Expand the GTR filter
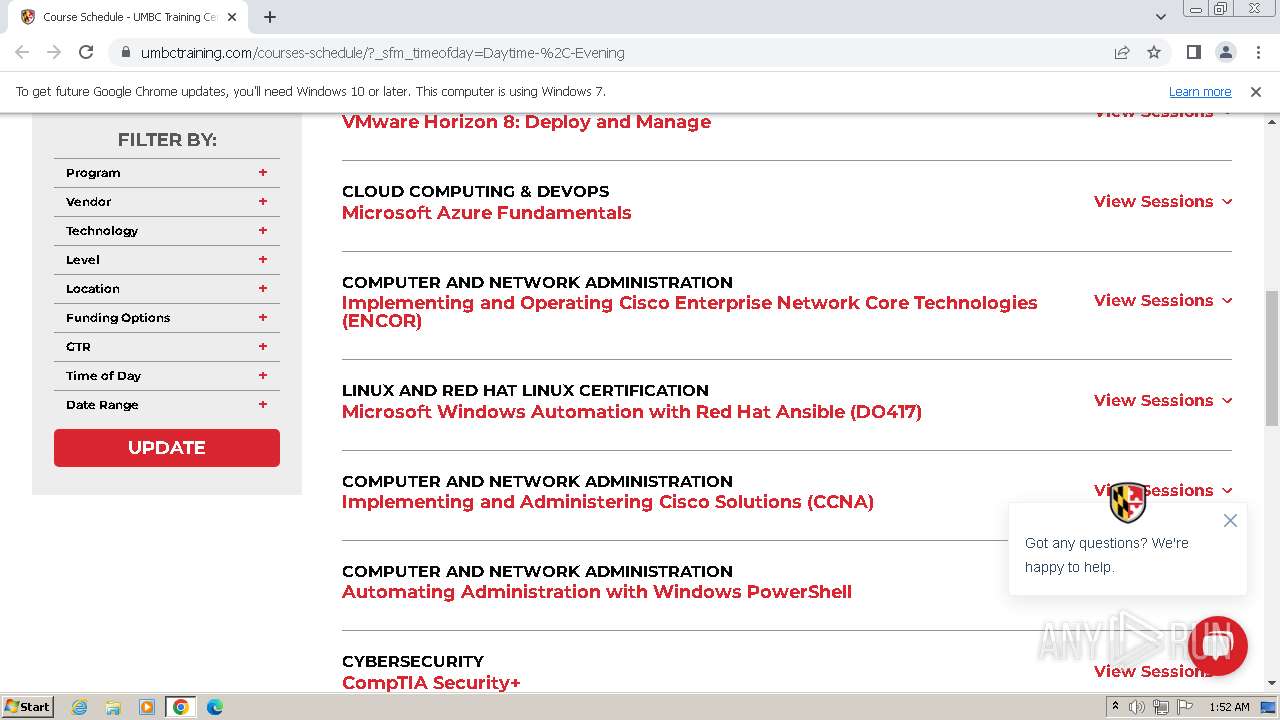This screenshot has width=1280, height=720. [x=167, y=347]
